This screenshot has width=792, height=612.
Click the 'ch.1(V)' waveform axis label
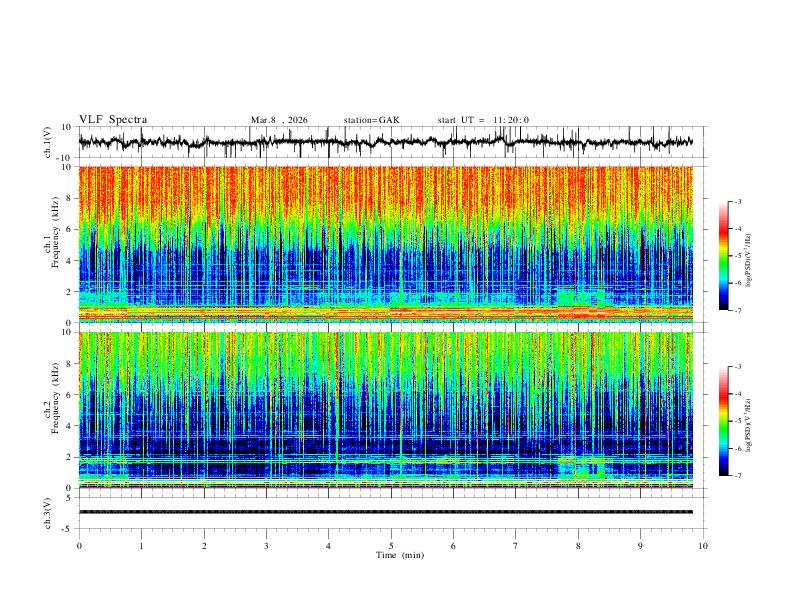[x=48, y=142]
